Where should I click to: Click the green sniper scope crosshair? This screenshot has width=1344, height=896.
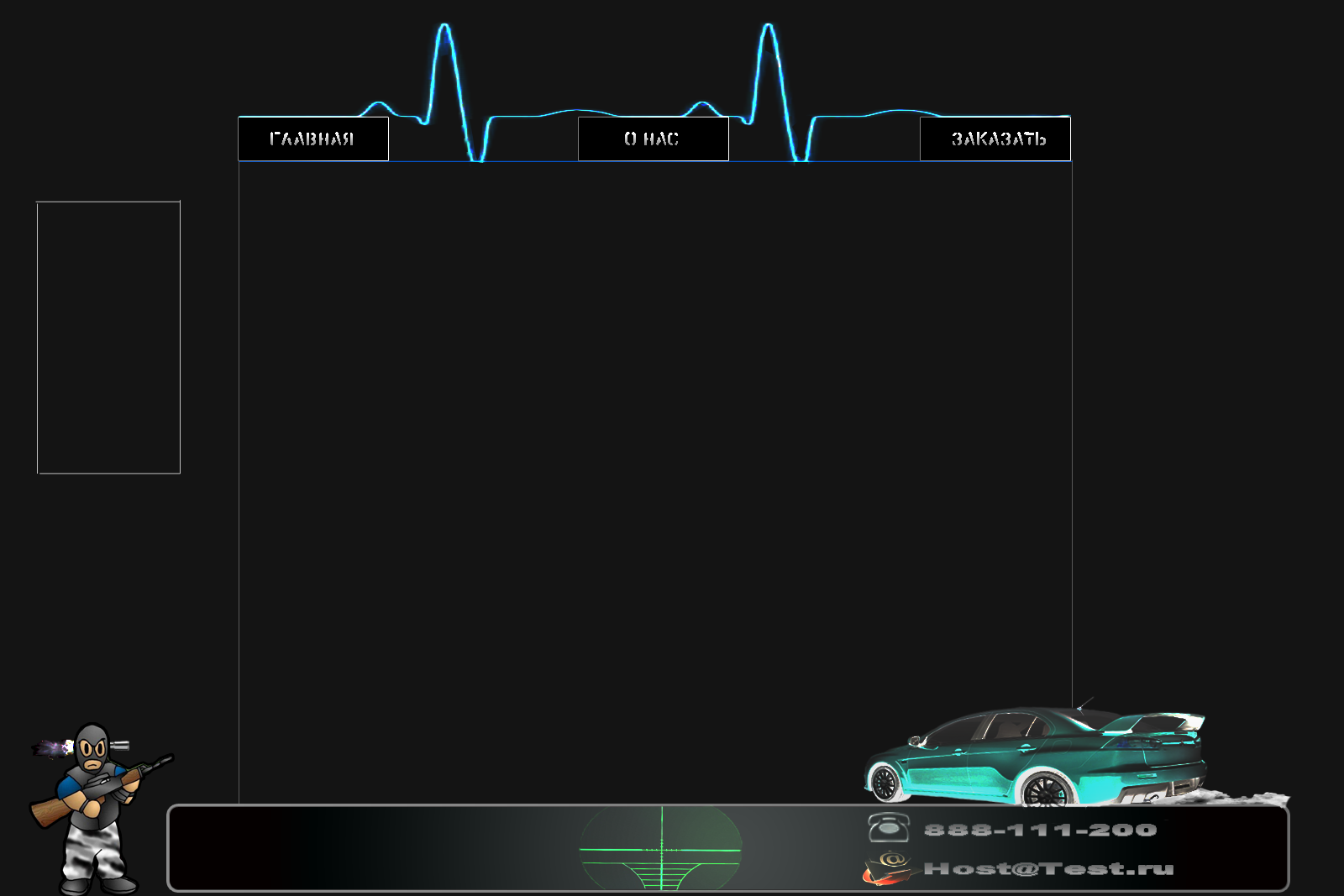pyautogui.click(x=661, y=848)
